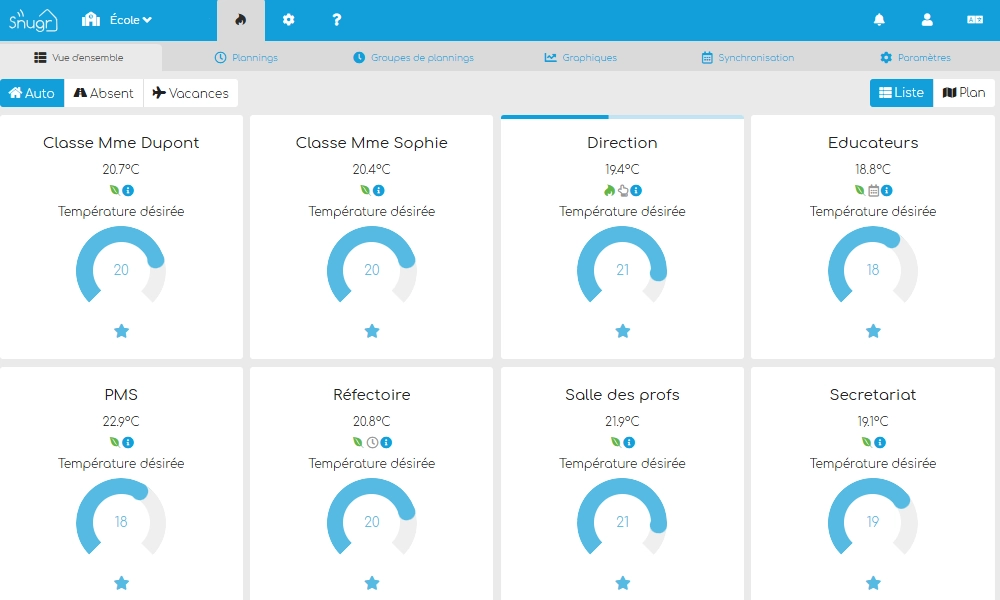Go to the Graphiques tab
The image size is (1000, 600).
point(580,57)
